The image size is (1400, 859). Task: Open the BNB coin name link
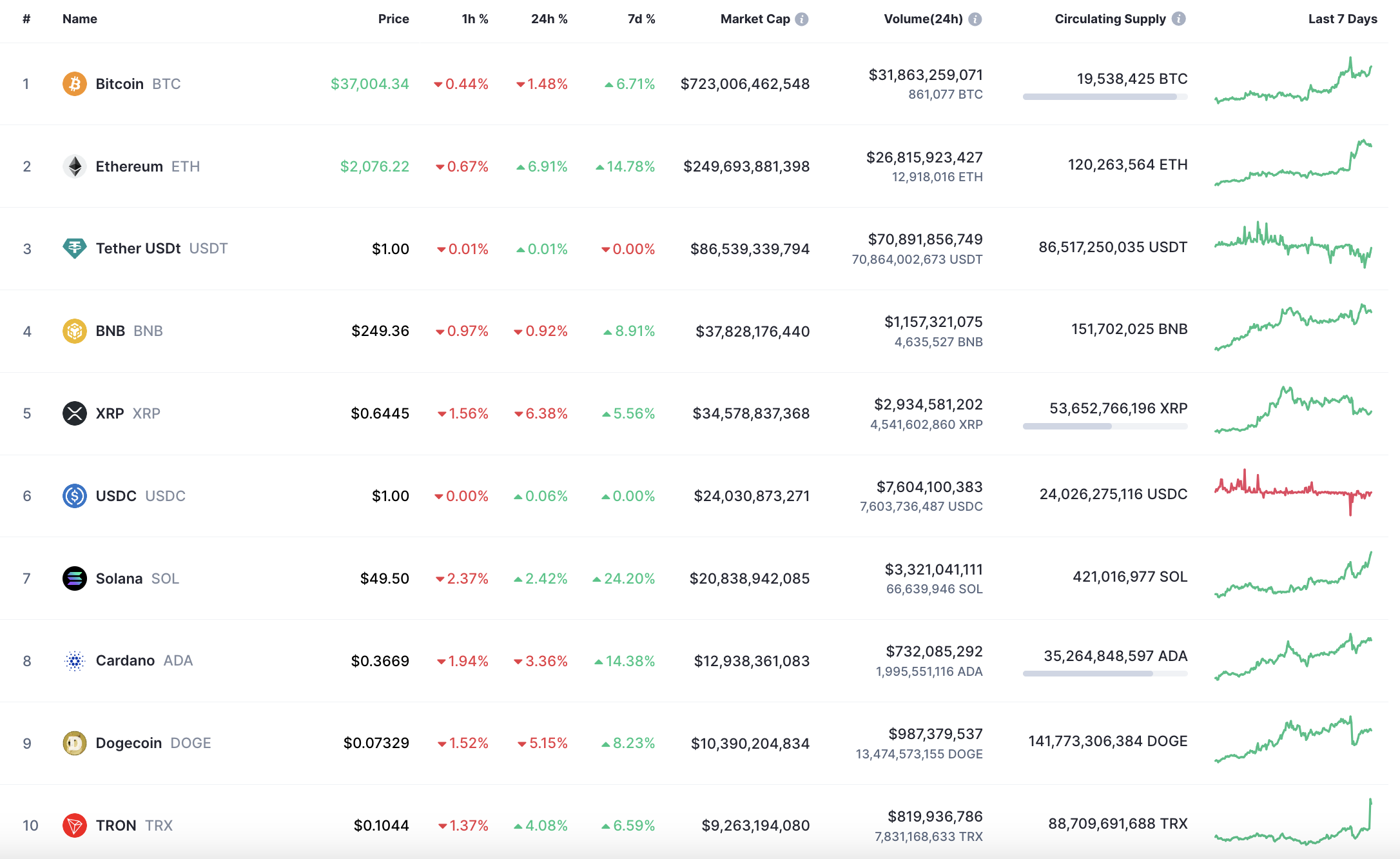(x=110, y=331)
